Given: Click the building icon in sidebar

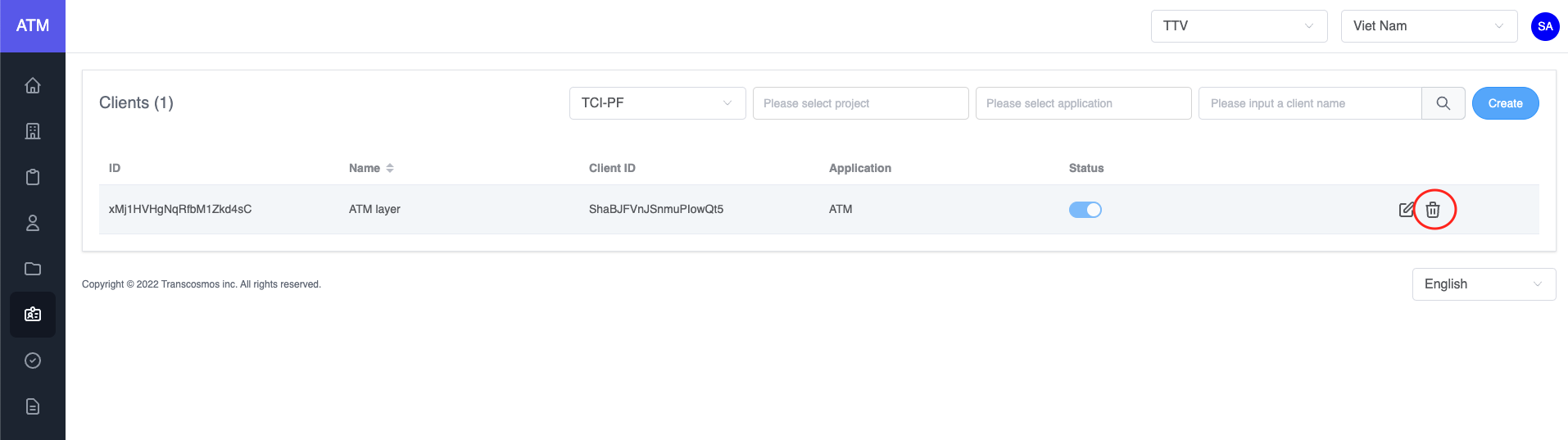Looking at the screenshot, I should (x=33, y=131).
